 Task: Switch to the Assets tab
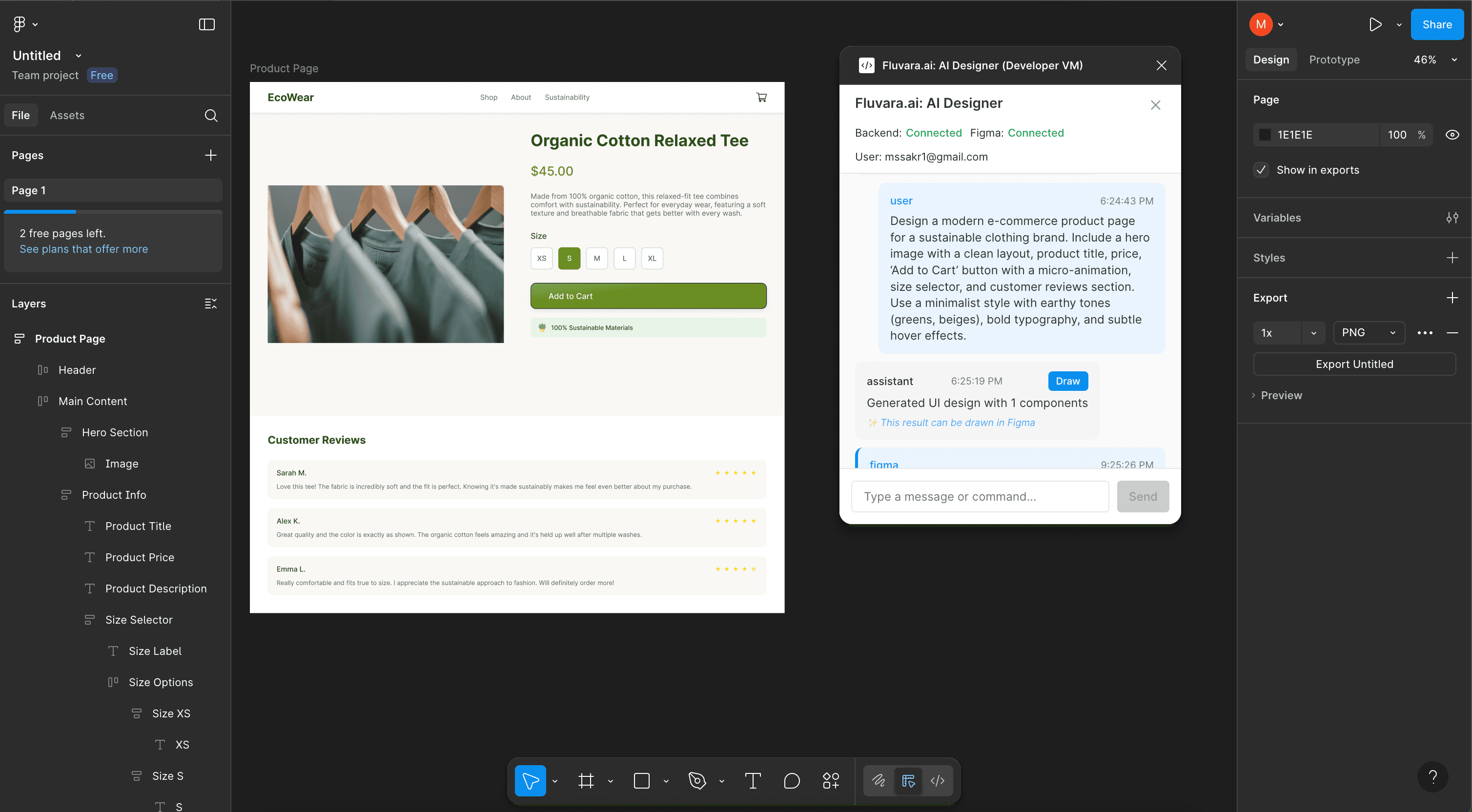pos(67,115)
